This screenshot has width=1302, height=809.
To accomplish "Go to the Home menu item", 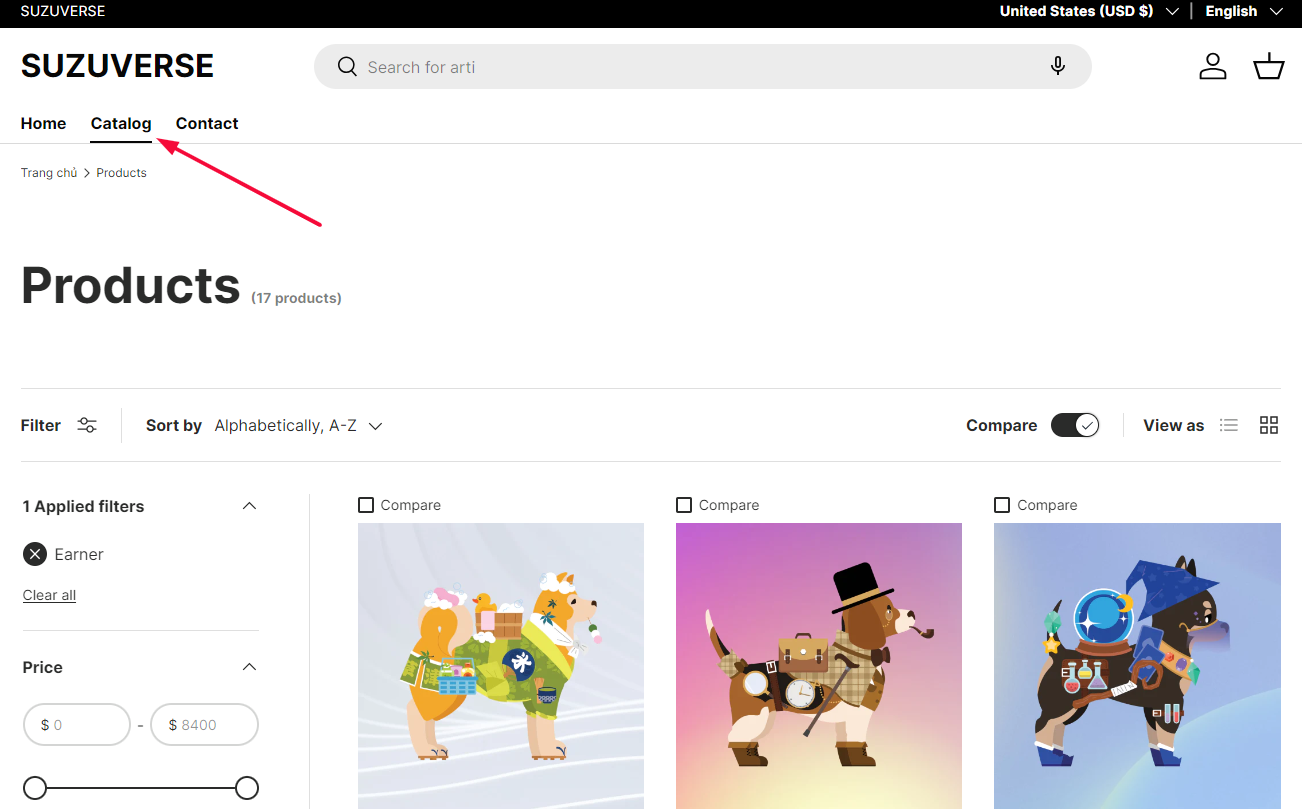I will 43,123.
